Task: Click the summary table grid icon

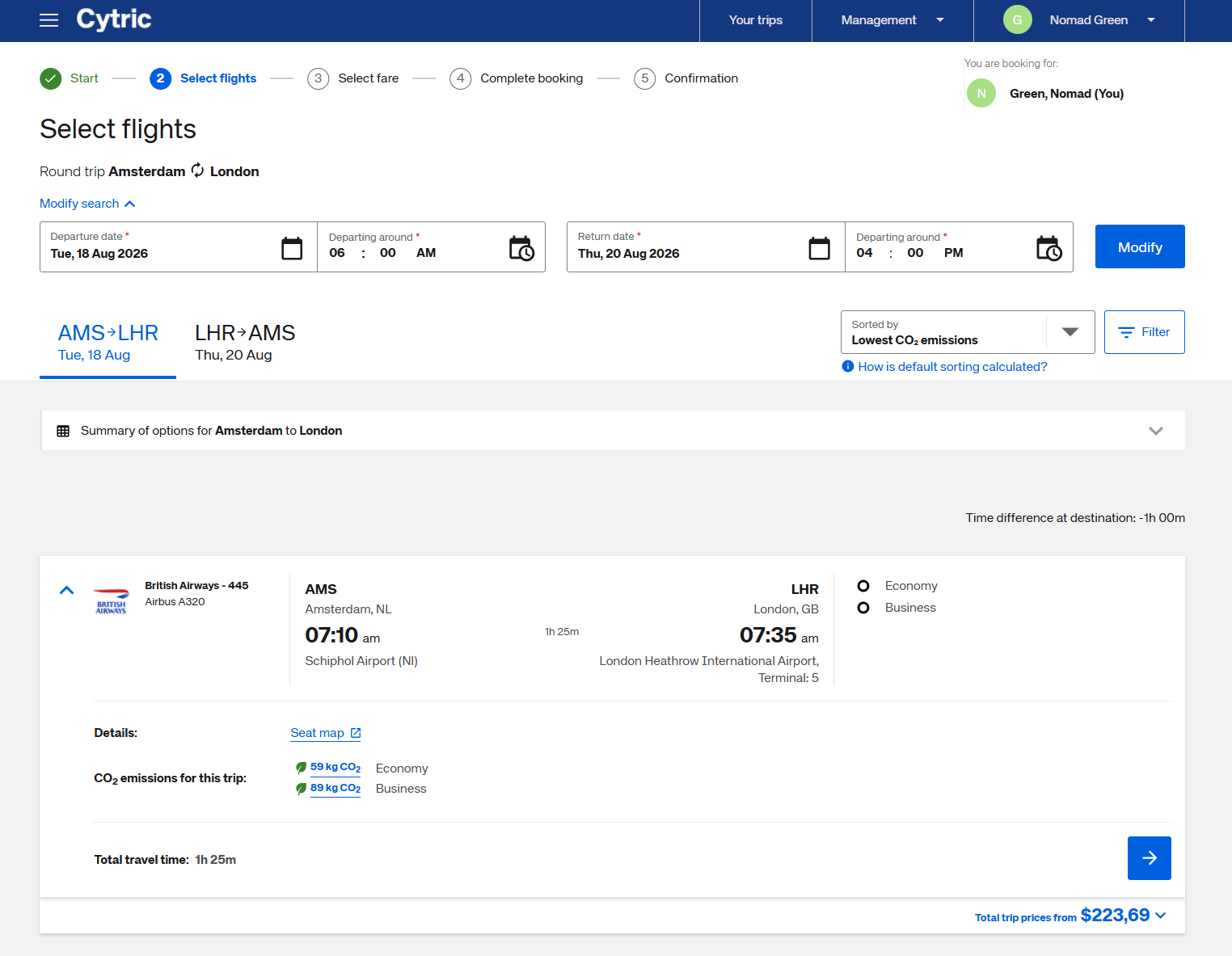Action: click(63, 431)
